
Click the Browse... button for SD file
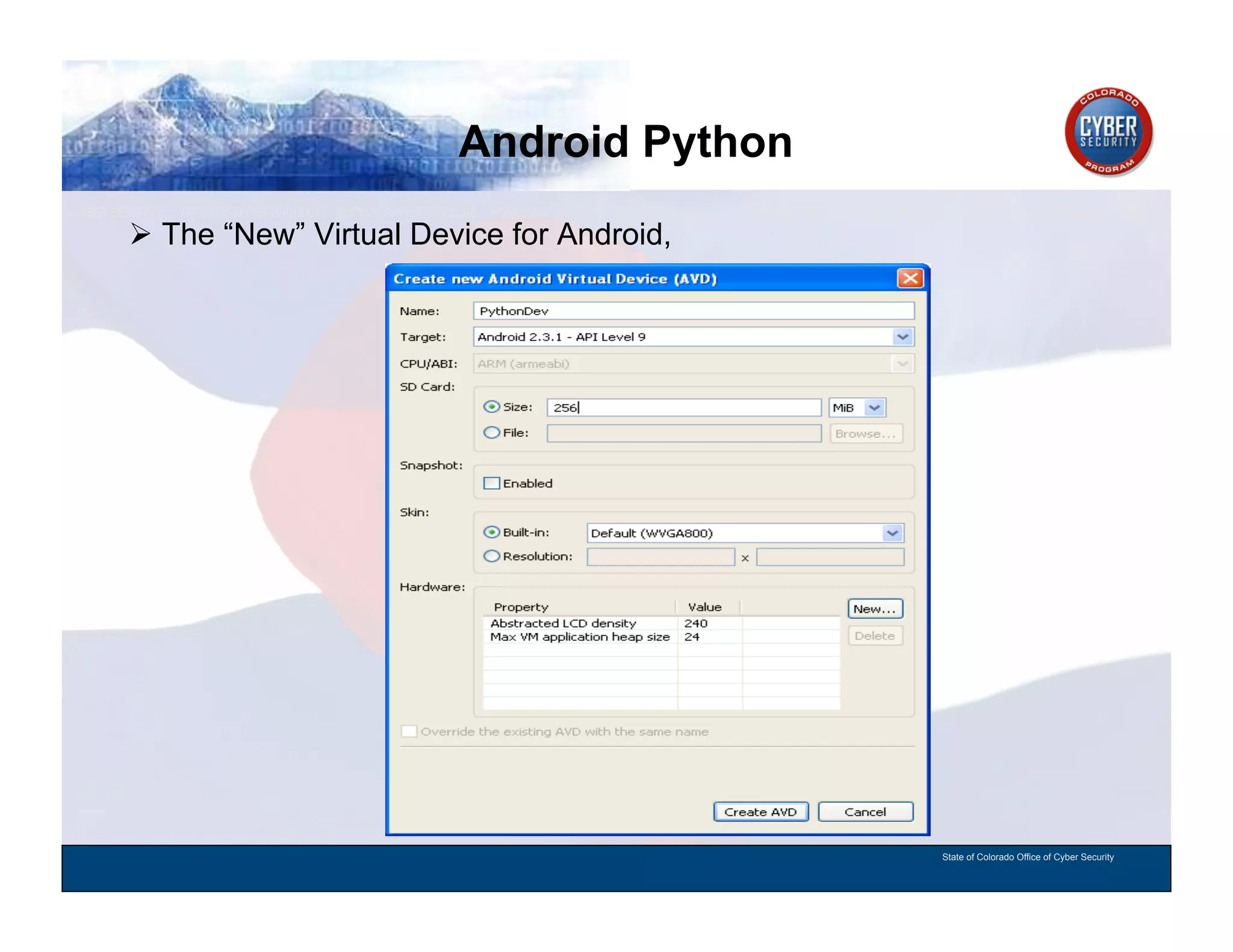866,434
